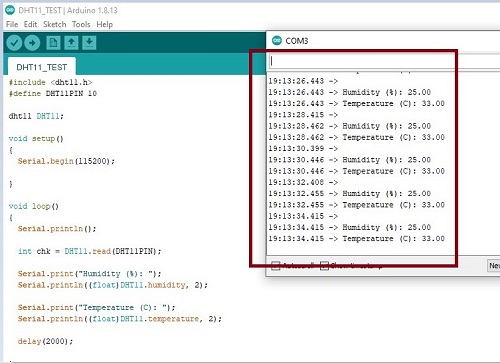Click the 19:13:26.443 Humidity output row

coord(350,92)
